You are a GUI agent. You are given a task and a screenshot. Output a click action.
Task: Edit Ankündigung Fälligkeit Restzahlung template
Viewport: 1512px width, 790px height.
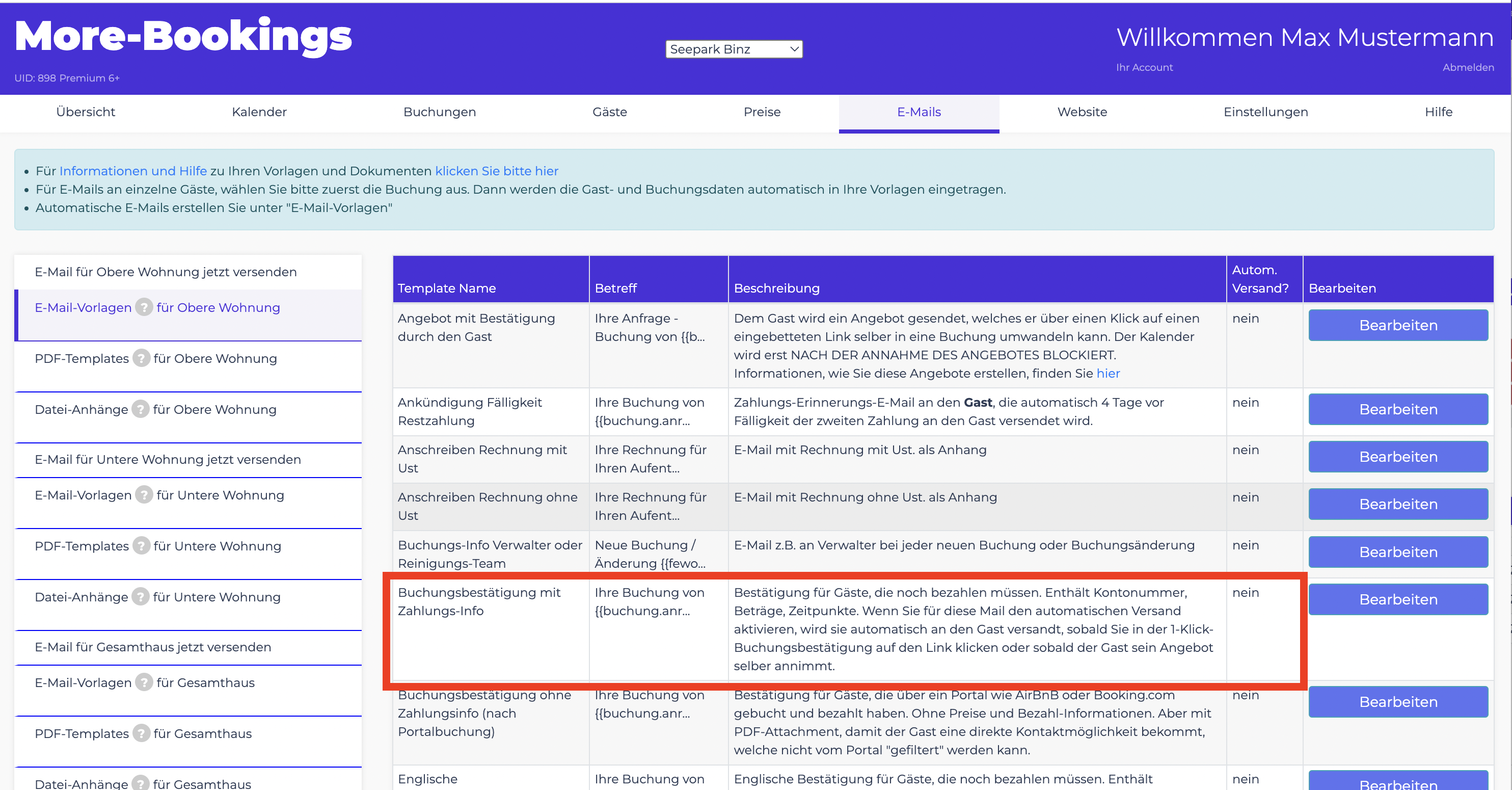[1397, 409]
